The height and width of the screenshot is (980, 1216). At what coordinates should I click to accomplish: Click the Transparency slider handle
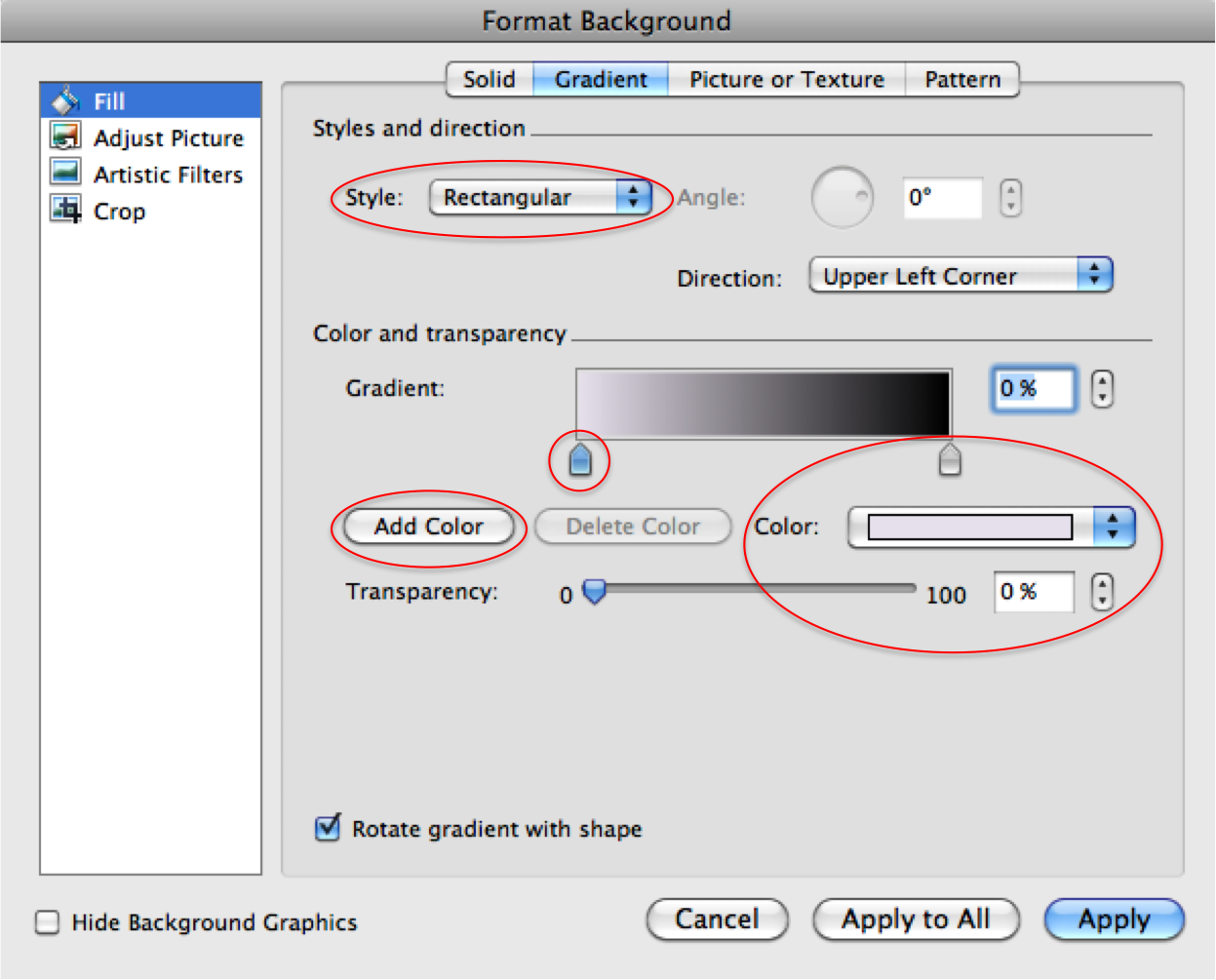594,592
